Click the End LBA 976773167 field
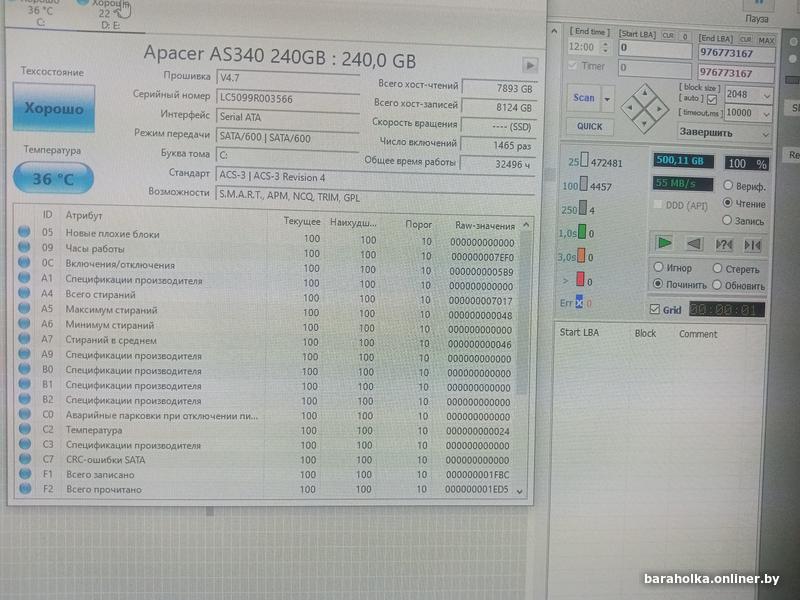 click(736, 53)
